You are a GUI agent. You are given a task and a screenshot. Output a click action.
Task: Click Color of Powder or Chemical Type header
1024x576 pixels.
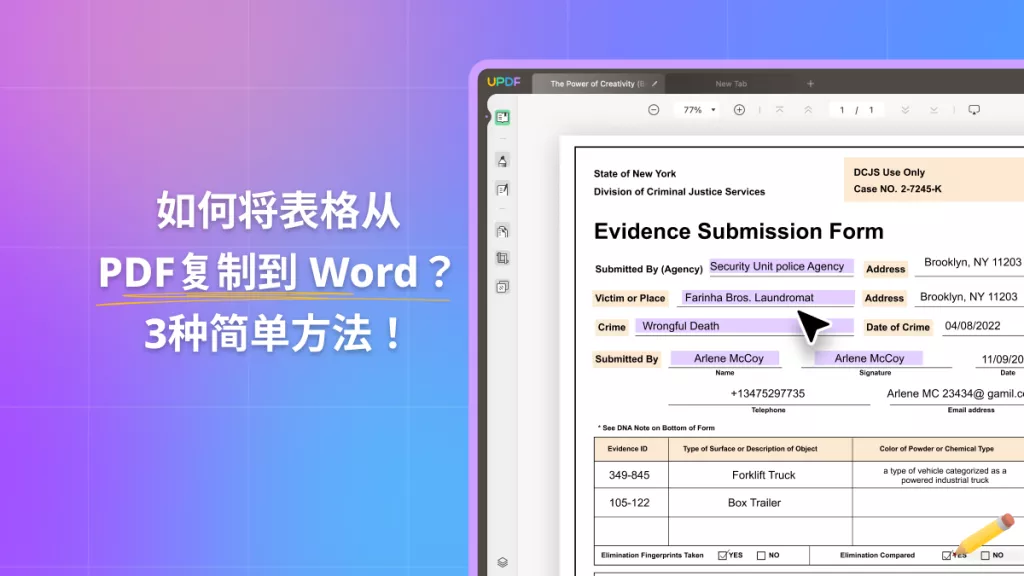coord(936,449)
